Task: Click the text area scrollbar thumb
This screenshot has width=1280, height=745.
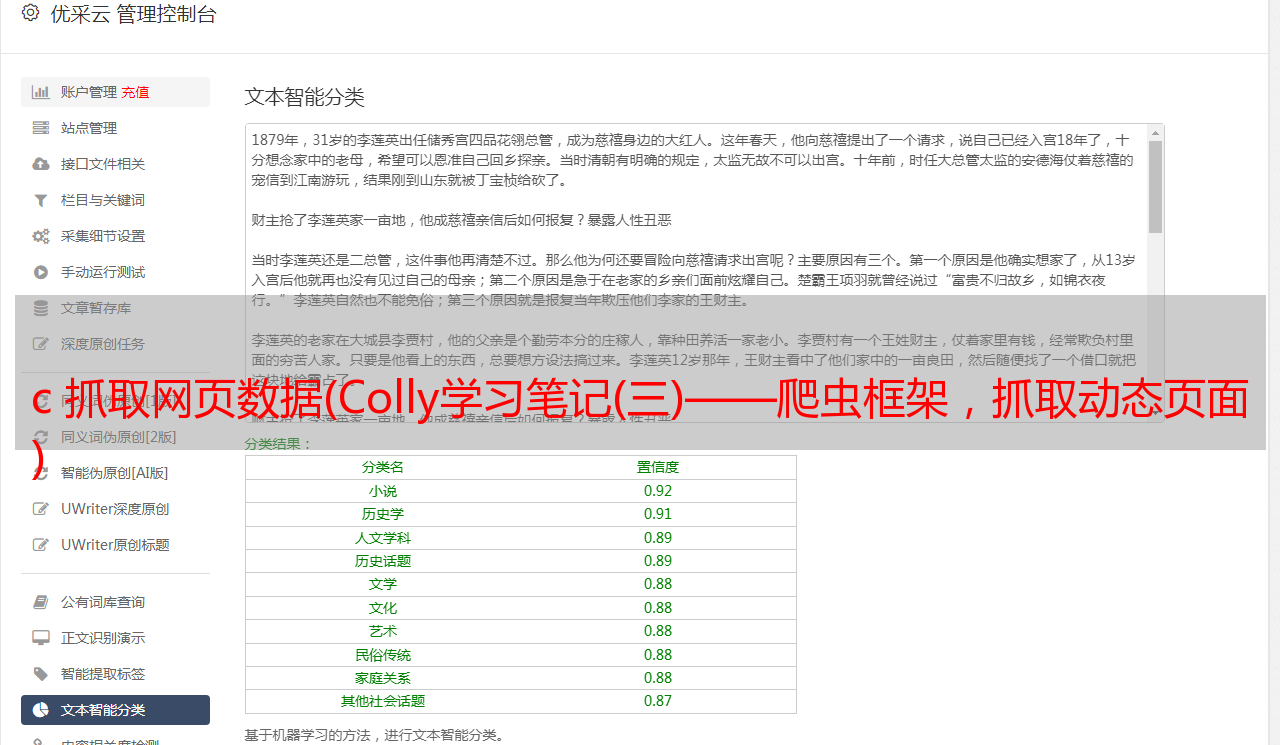Action: click(1155, 185)
